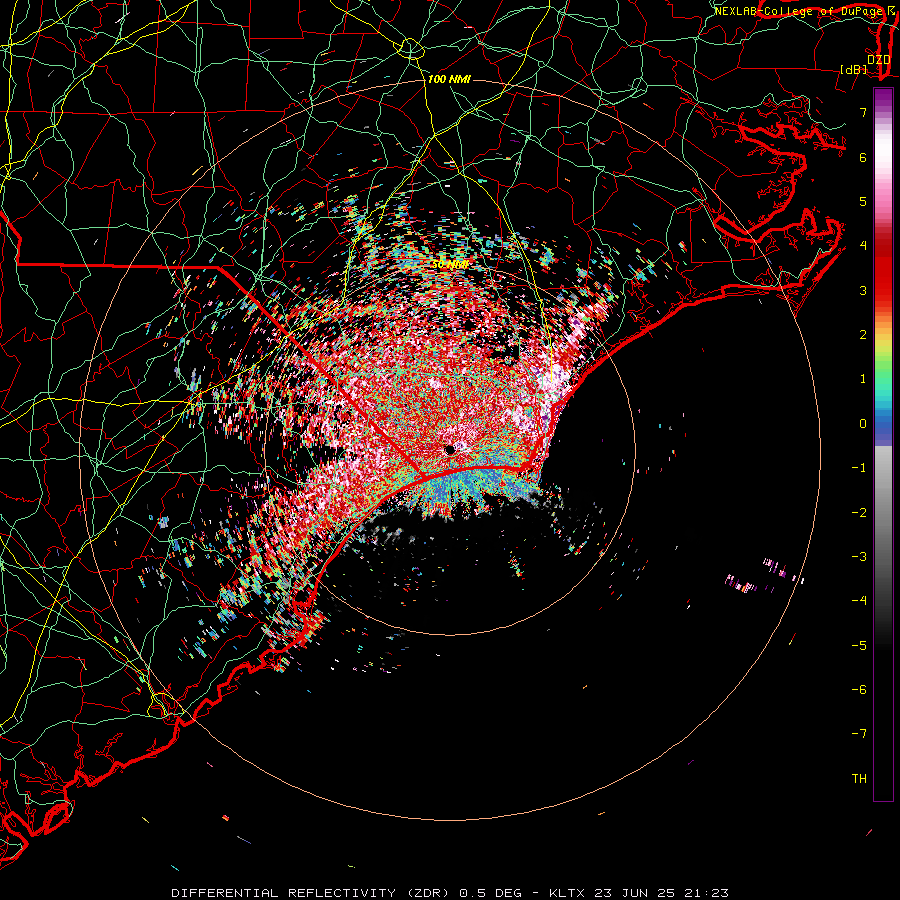
Task: Click the [dB] units label
Action: pos(853,69)
